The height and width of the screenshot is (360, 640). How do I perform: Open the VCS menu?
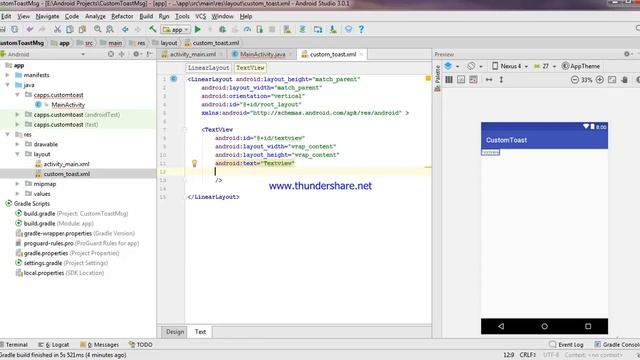pyautogui.click(x=200, y=16)
